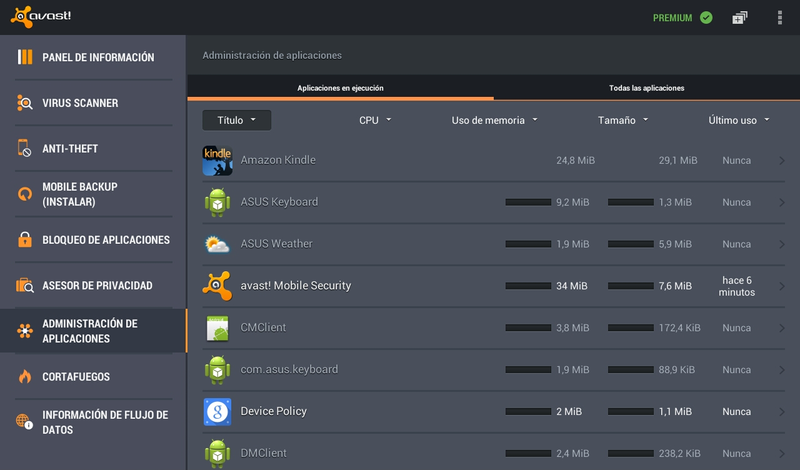
Task: Click the CMClient app icon
Action: click(217, 328)
